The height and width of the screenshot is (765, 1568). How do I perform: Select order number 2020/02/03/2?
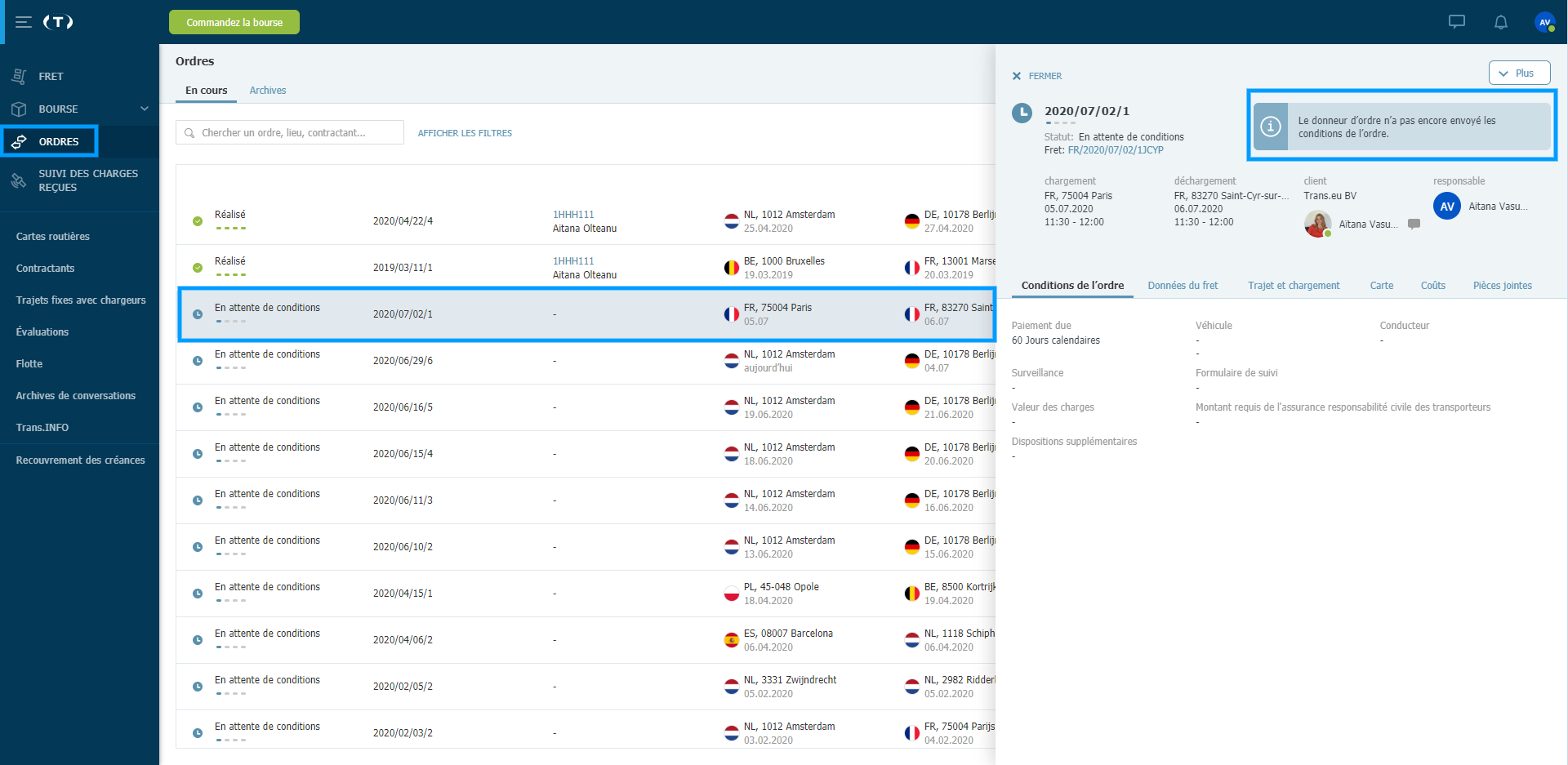click(x=403, y=733)
